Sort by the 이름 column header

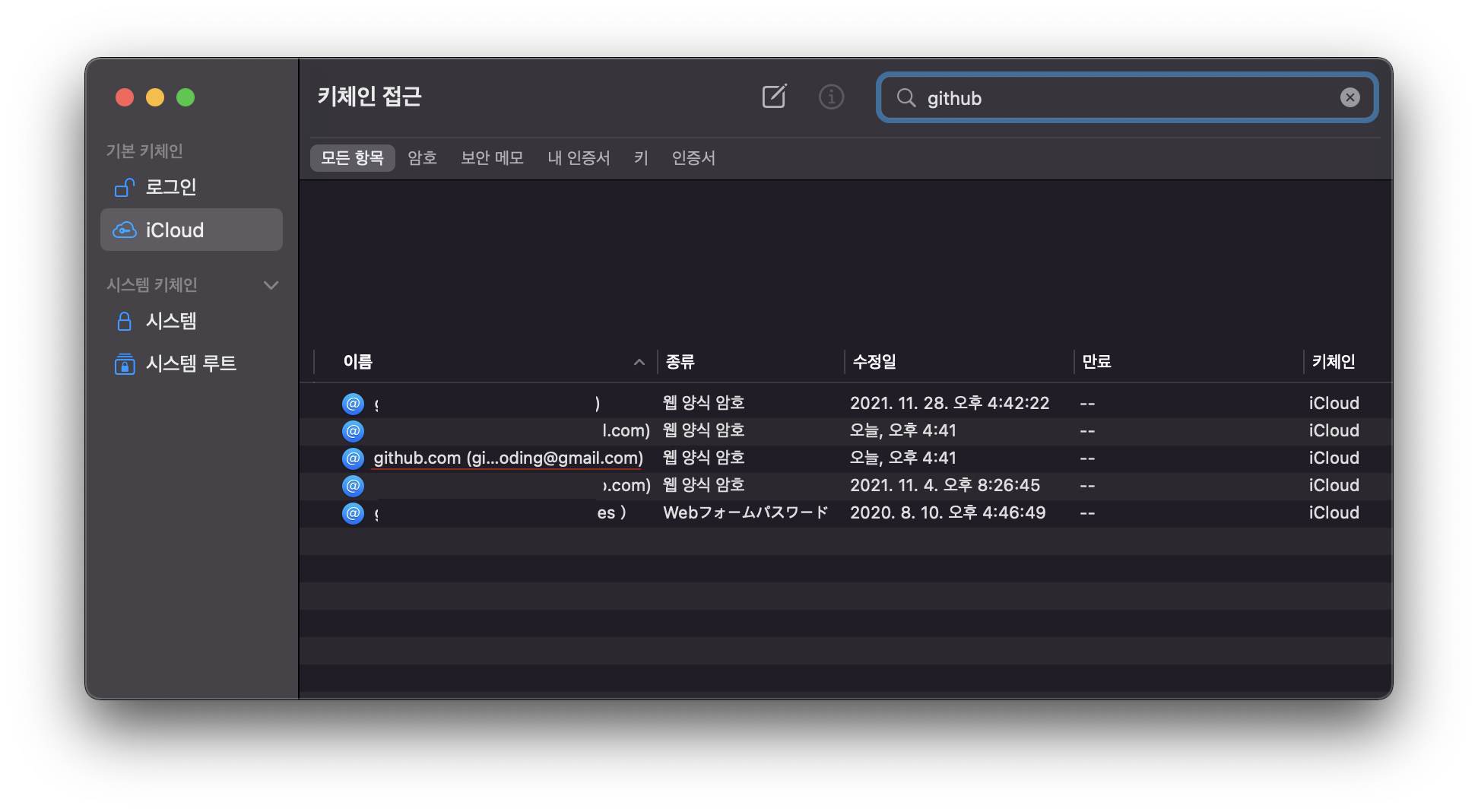pyautogui.click(x=485, y=362)
